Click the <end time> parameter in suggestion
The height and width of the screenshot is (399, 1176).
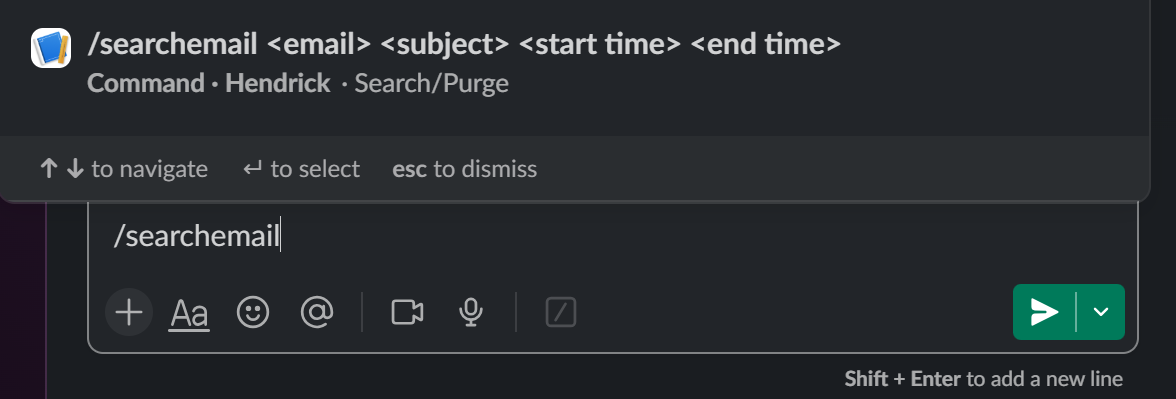(x=765, y=44)
